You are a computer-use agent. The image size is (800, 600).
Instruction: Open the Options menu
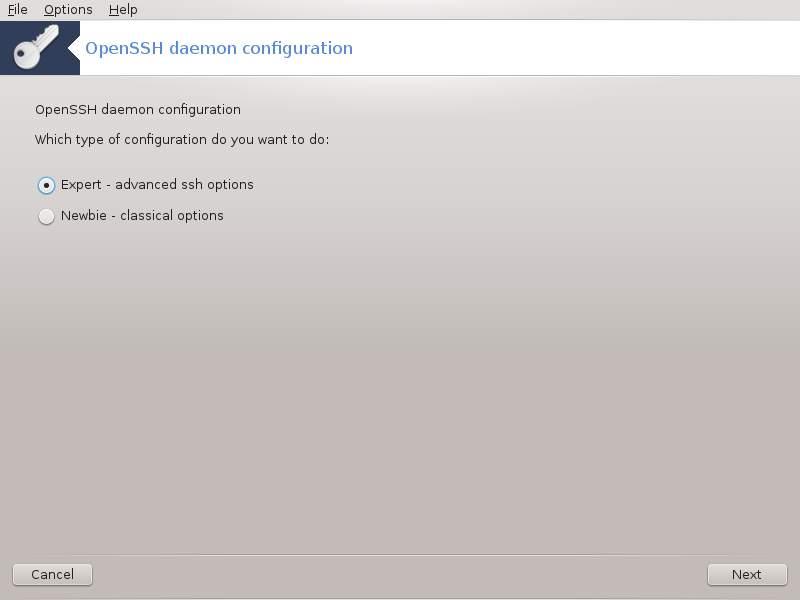pos(68,10)
